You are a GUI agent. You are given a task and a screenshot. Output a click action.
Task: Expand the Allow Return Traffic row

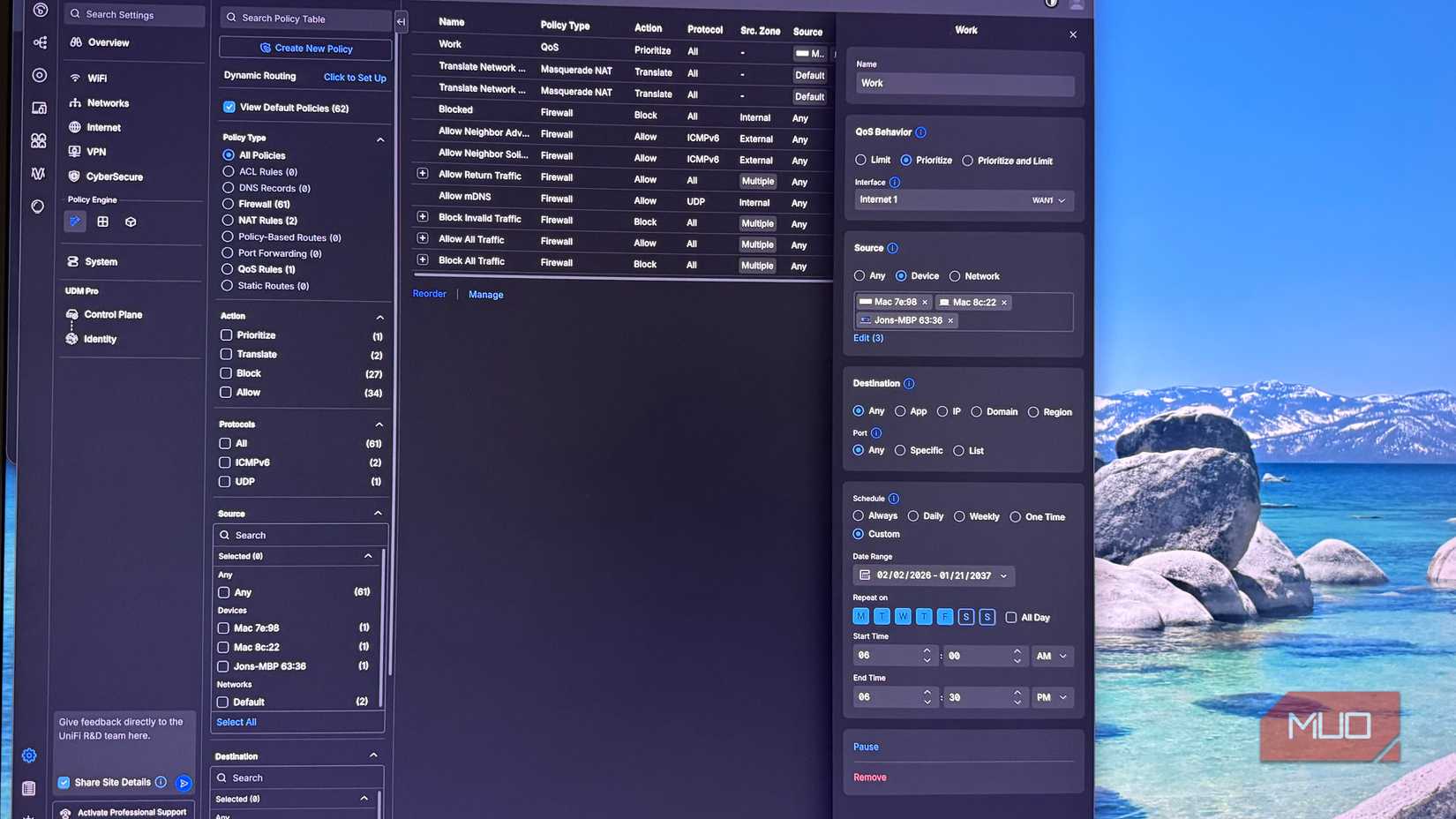coord(423,174)
